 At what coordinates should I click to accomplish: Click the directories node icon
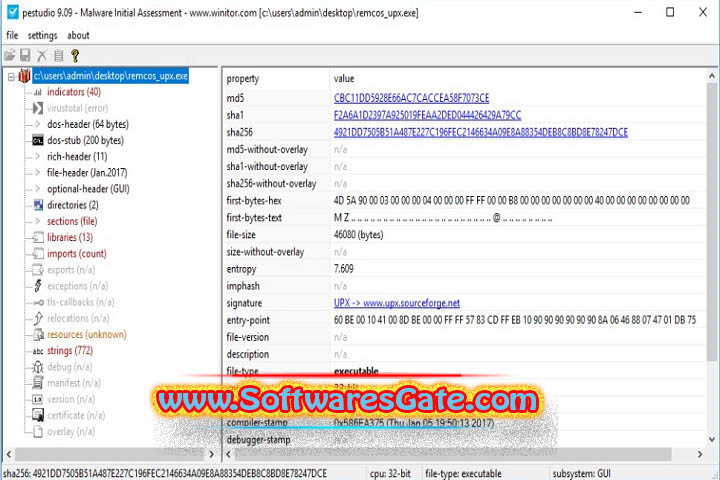38,205
